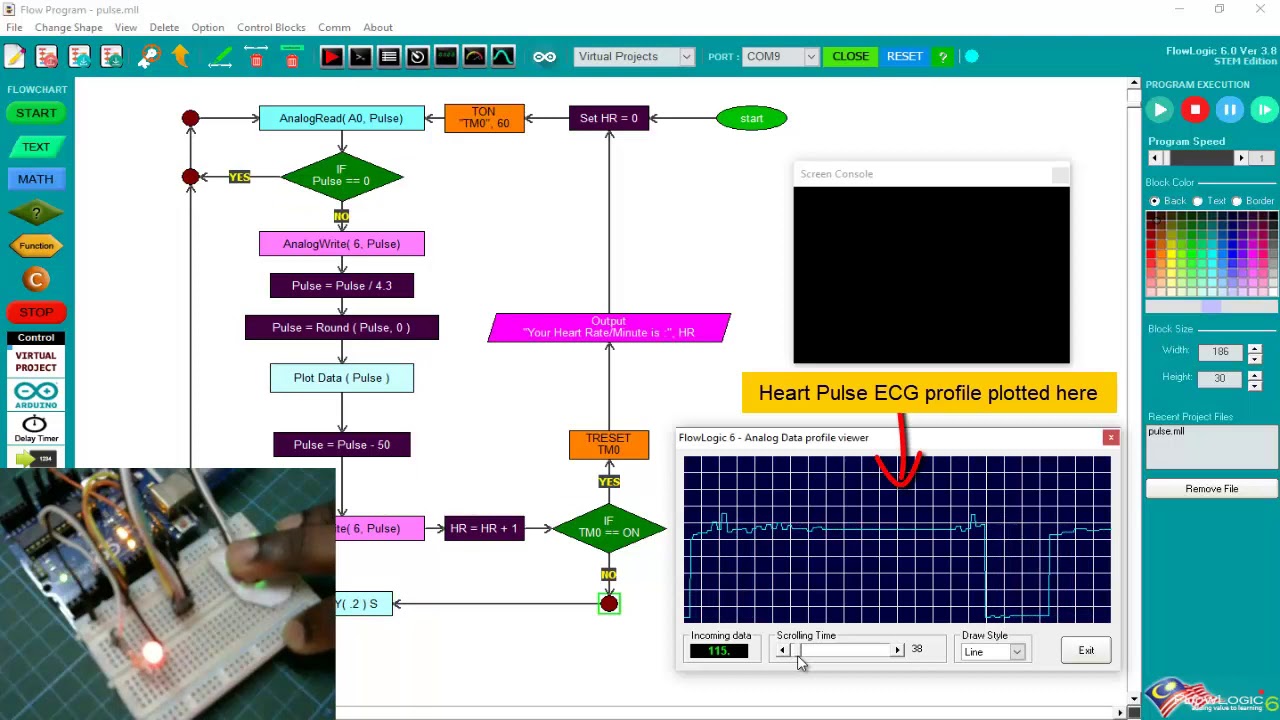Open the File menu
1280x720 pixels.
click(x=14, y=27)
